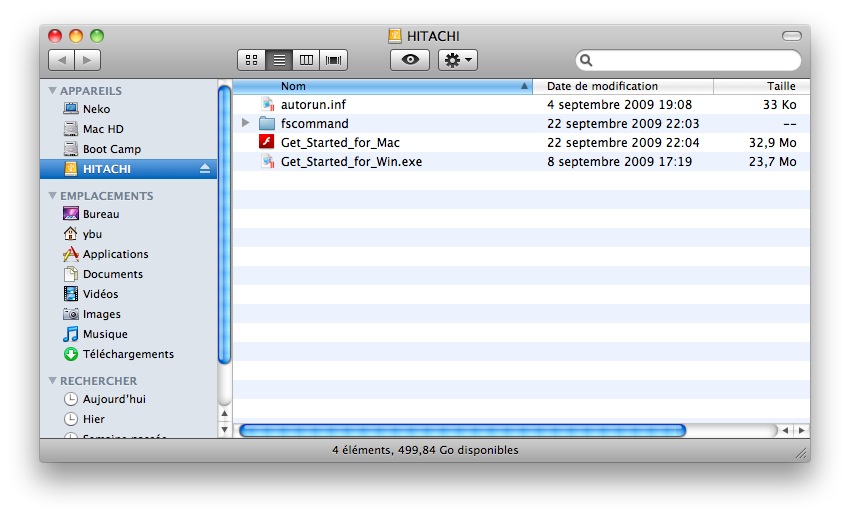Click inside the search field
Viewport: 850px width, 517px height.
pos(688,60)
